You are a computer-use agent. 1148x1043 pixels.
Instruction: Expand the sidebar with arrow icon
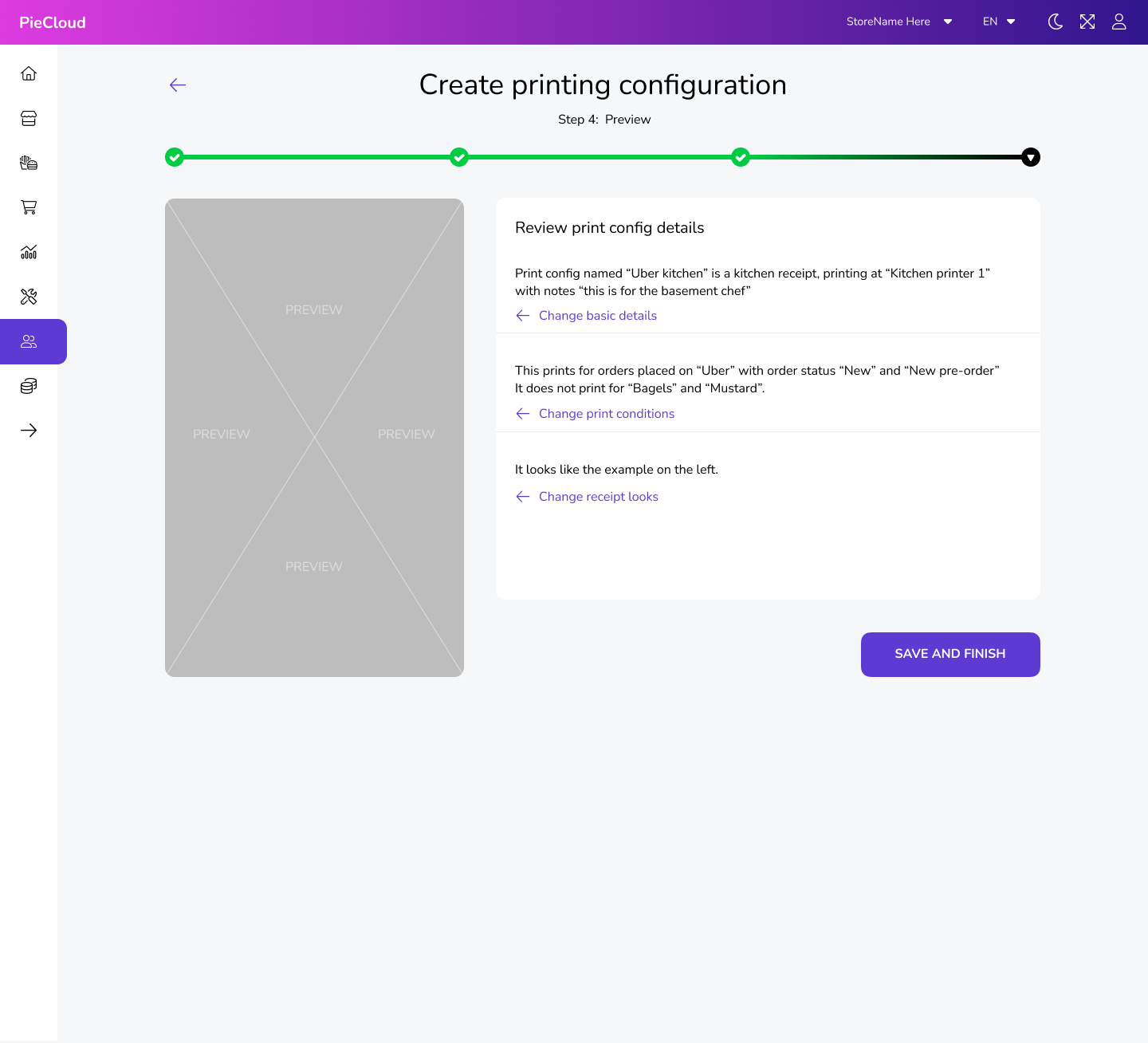[x=29, y=431]
